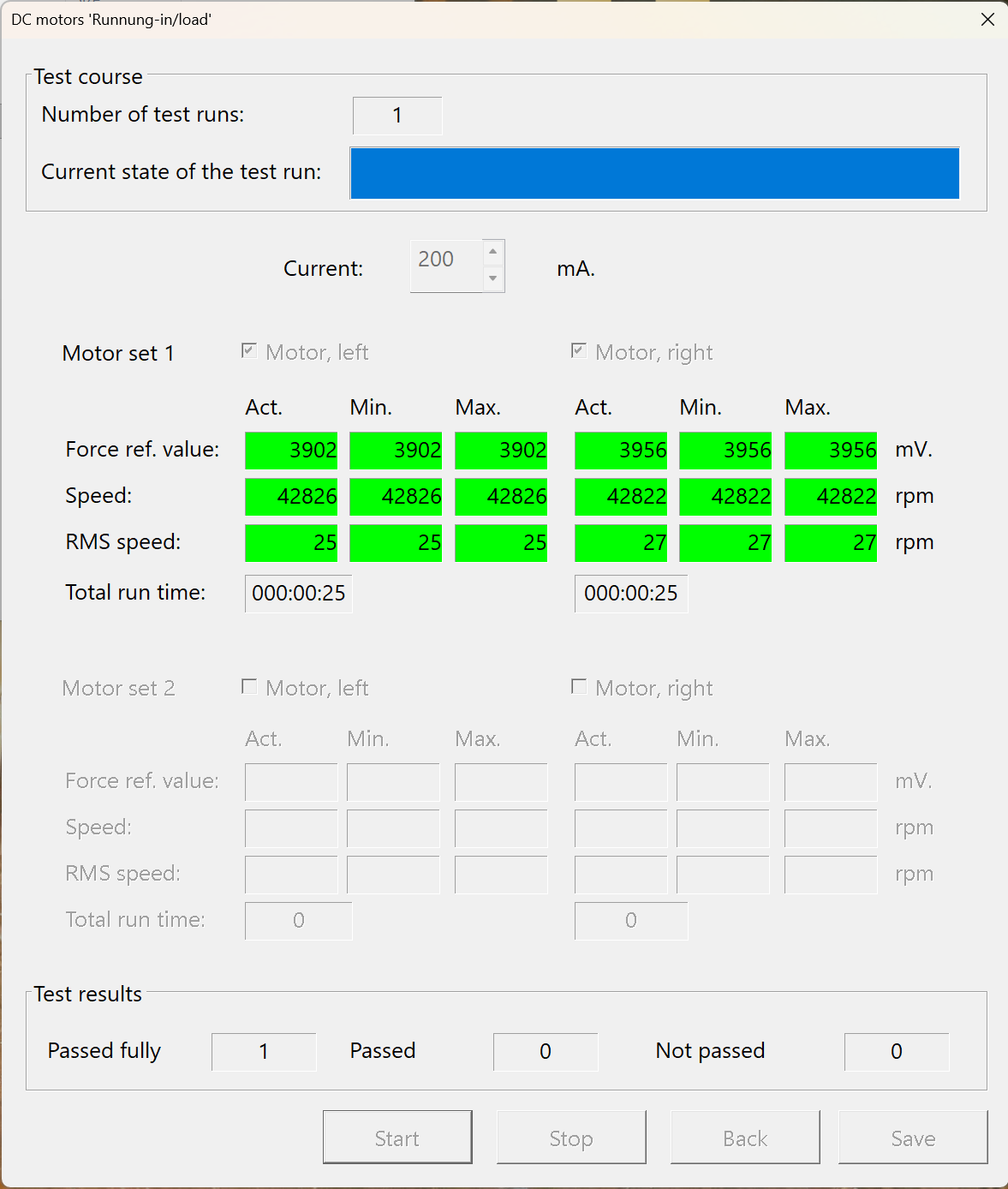This screenshot has height=1189, width=1008.
Task: Click the Passed fully count field
Action: click(x=264, y=1051)
